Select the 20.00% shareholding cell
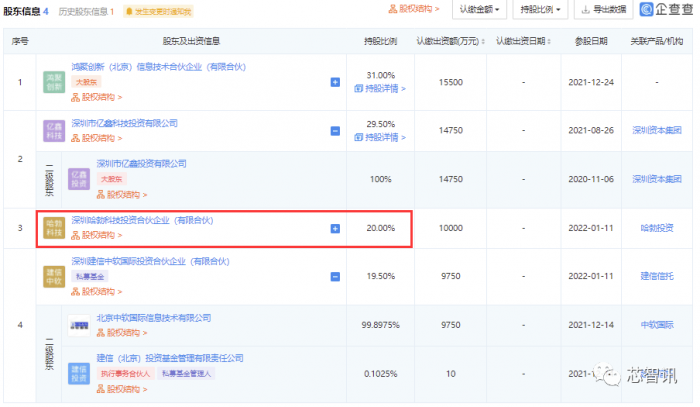The image size is (700, 407). click(x=380, y=228)
